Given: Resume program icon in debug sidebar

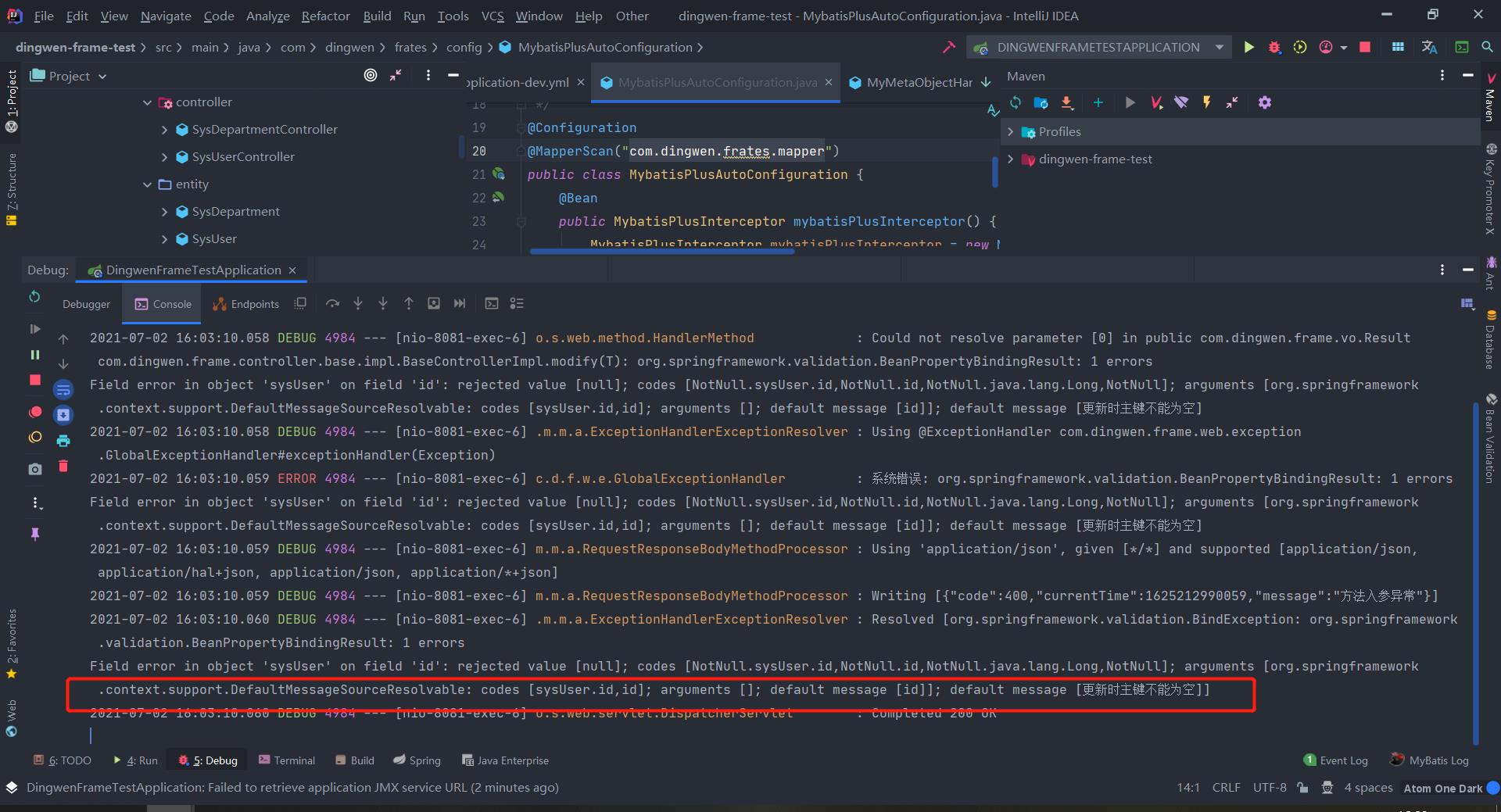Looking at the screenshot, I should point(34,329).
